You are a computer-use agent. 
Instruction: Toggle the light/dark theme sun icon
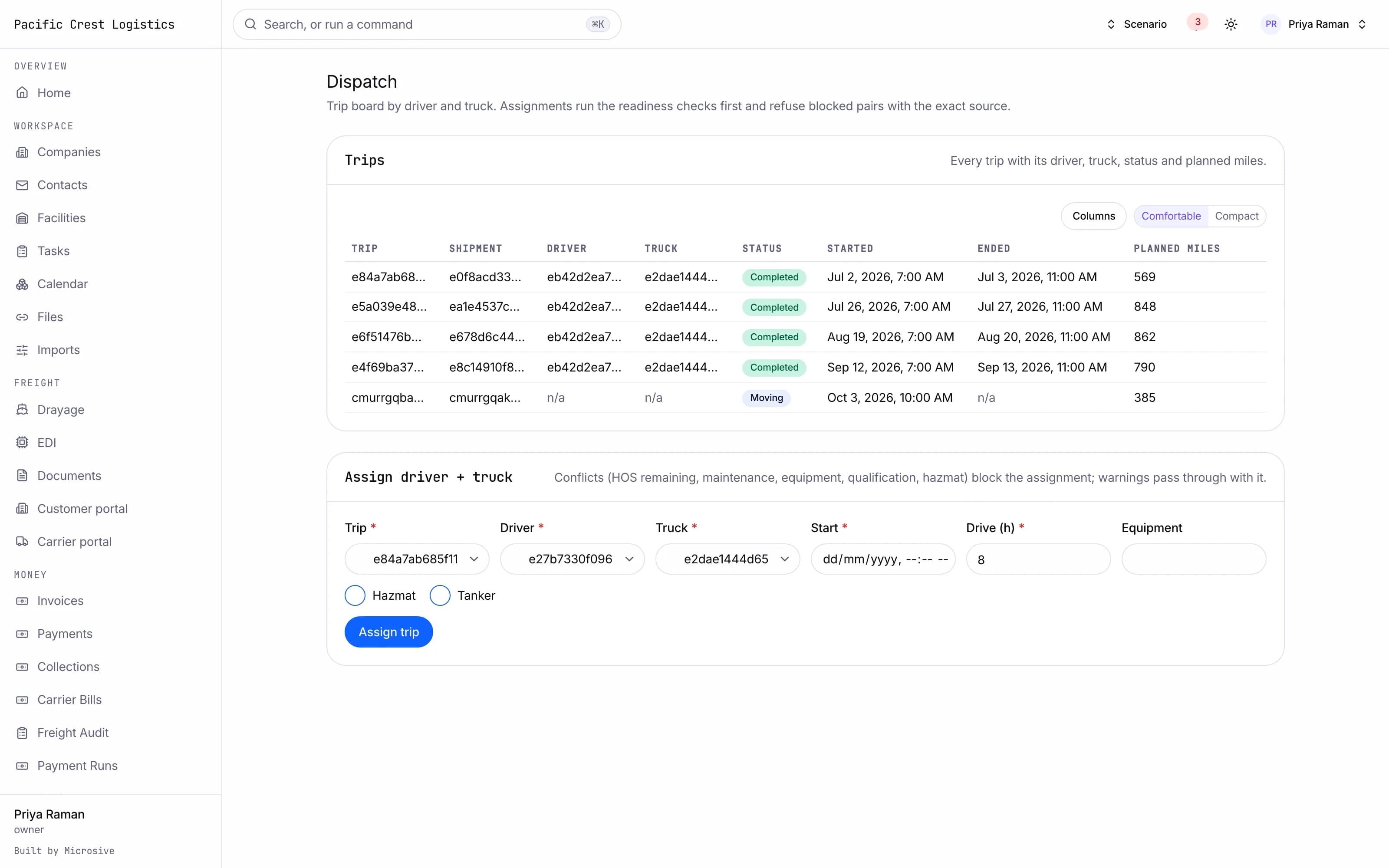[1231, 24]
